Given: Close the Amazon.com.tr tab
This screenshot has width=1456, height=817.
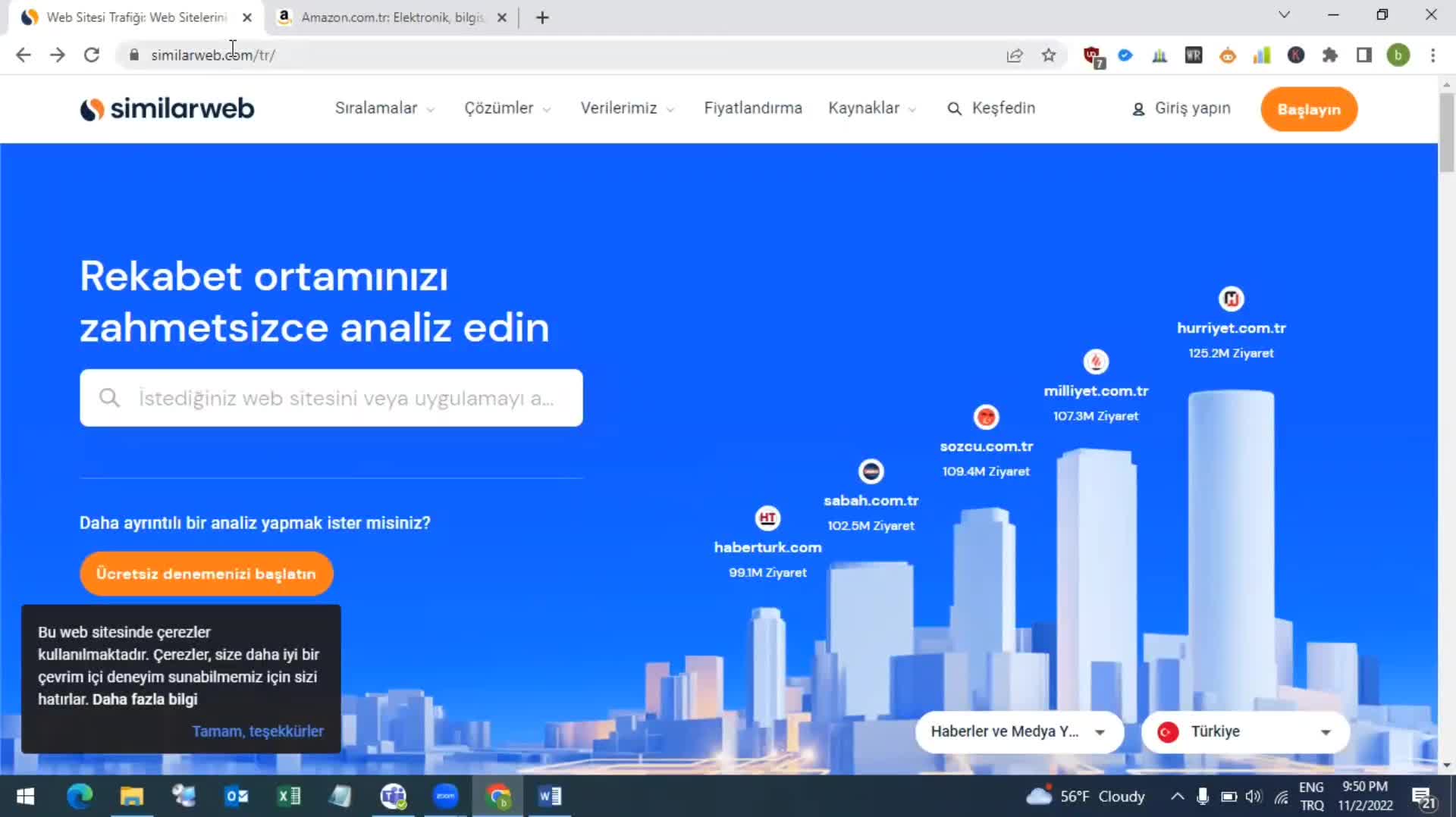Looking at the screenshot, I should pyautogui.click(x=502, y=17).
